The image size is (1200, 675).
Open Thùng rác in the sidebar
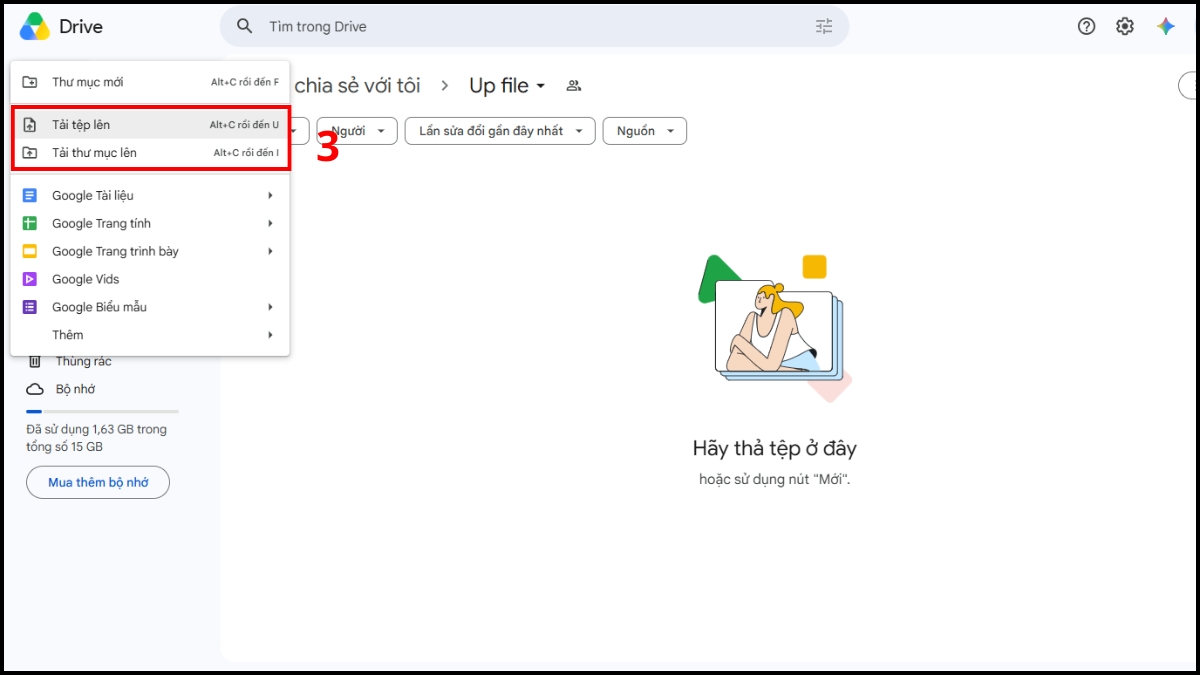click(84, 361)
